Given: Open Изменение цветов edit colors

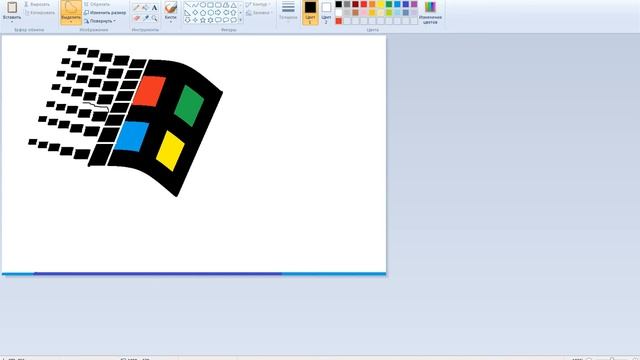Looking at the screenshot, I should (x=430, y=12).
